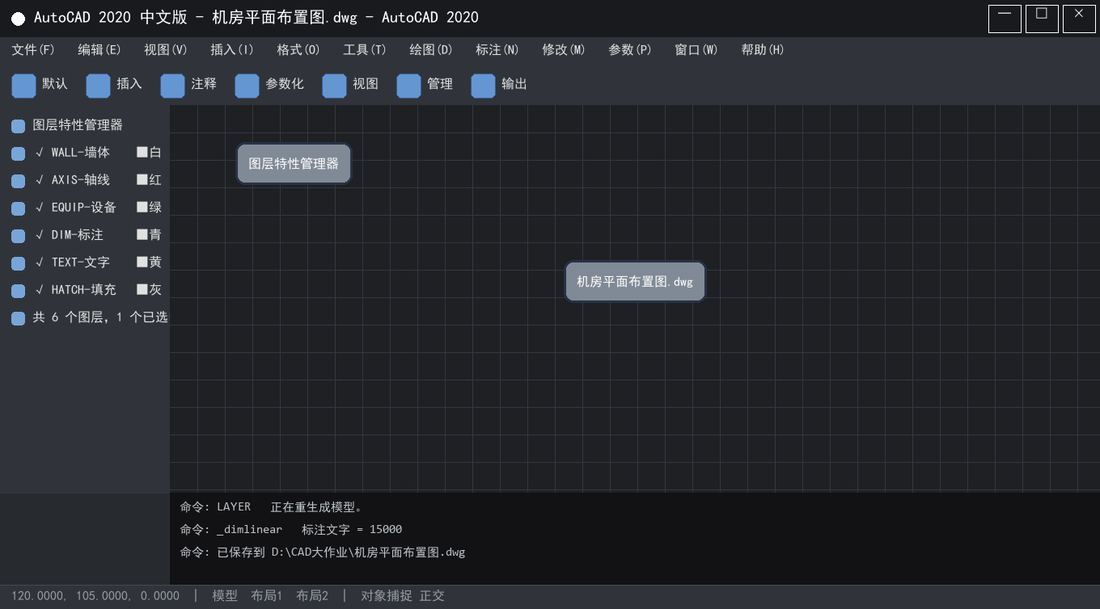Screen dimensions: 1100x609
Task: Switch to the 布局2 layout tab
Action: (x=312, y=596)
